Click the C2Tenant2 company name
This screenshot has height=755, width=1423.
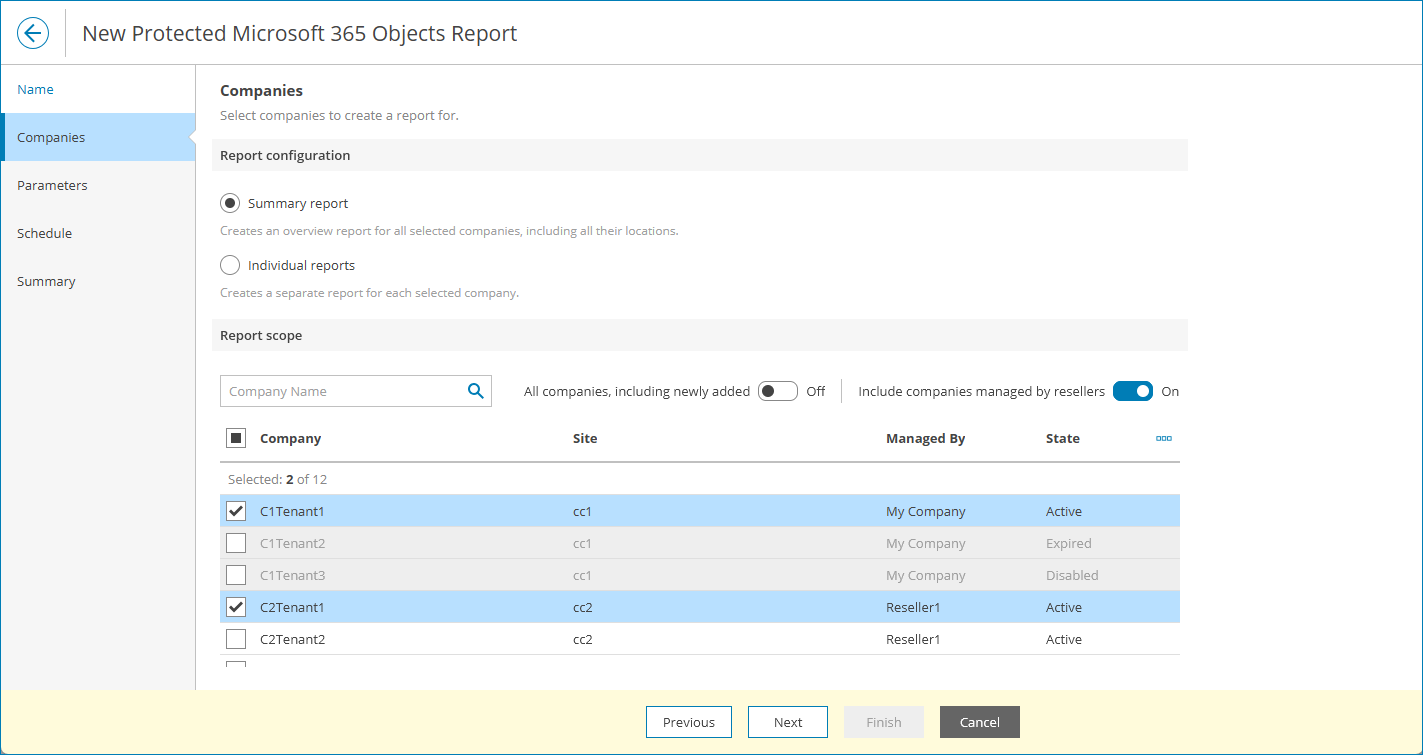pyautogui.click(x=292, y=639)
